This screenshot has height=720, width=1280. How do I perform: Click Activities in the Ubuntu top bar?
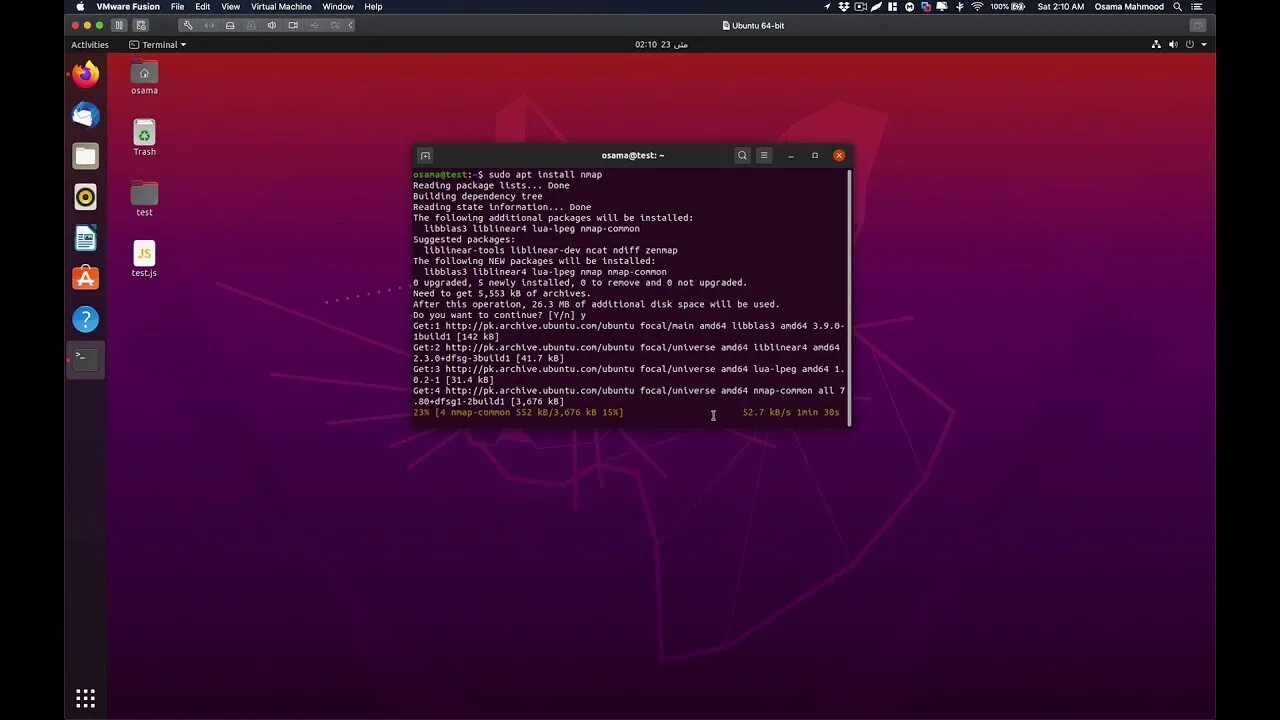tap(90, 45)
